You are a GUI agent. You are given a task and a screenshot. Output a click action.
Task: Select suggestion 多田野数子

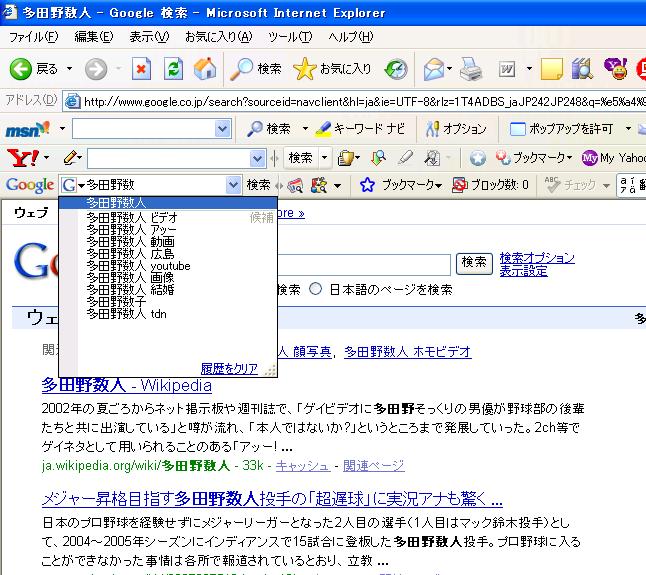(168, 302)
